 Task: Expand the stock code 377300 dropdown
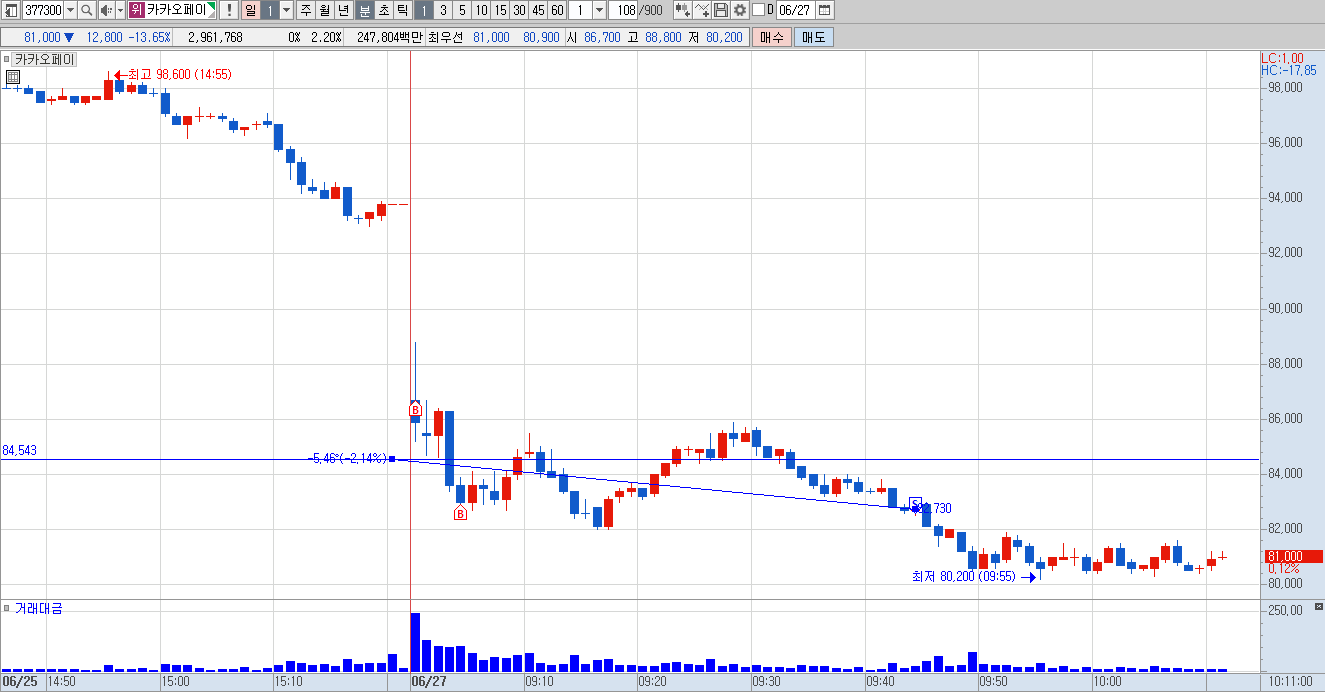pos(70,10)
